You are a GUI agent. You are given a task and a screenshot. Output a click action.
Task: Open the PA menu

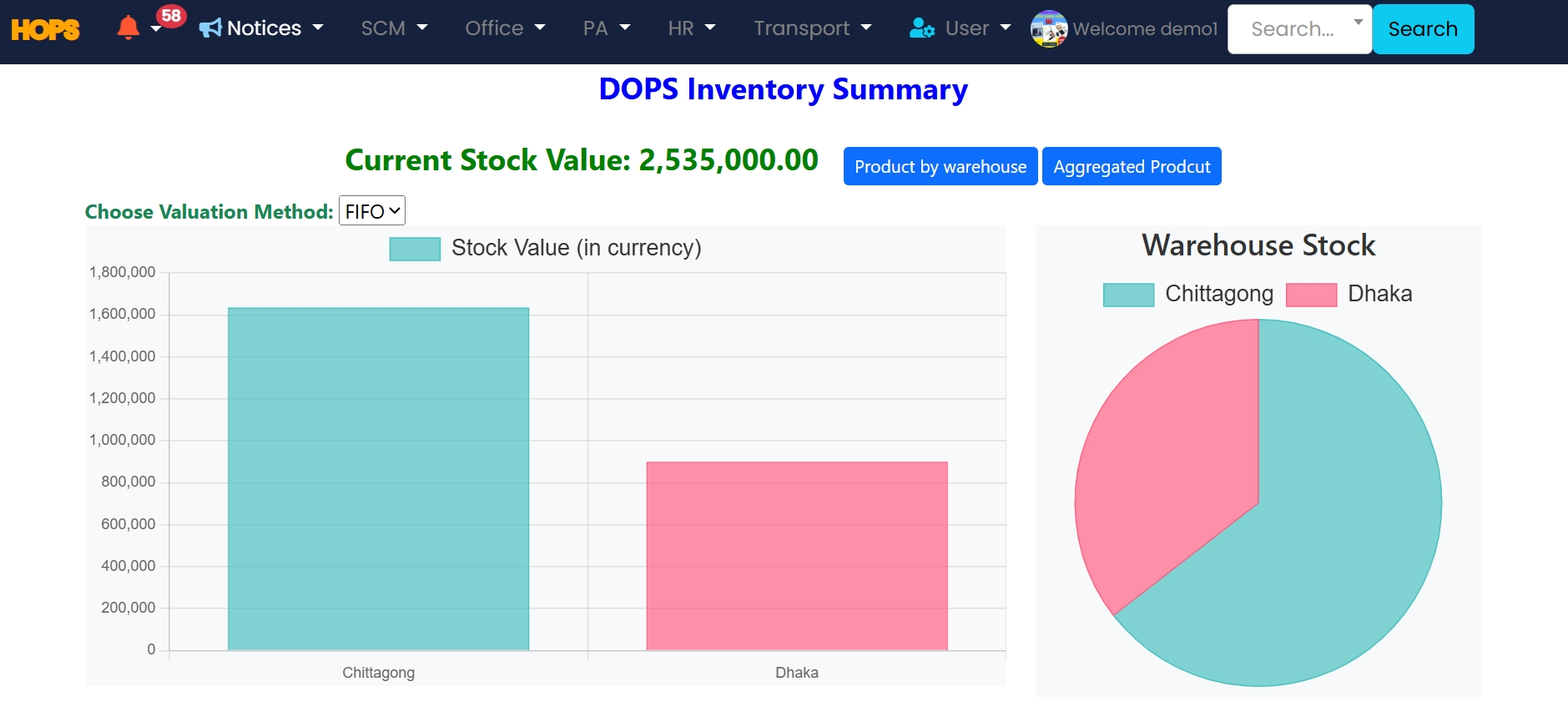coord(607,28)
